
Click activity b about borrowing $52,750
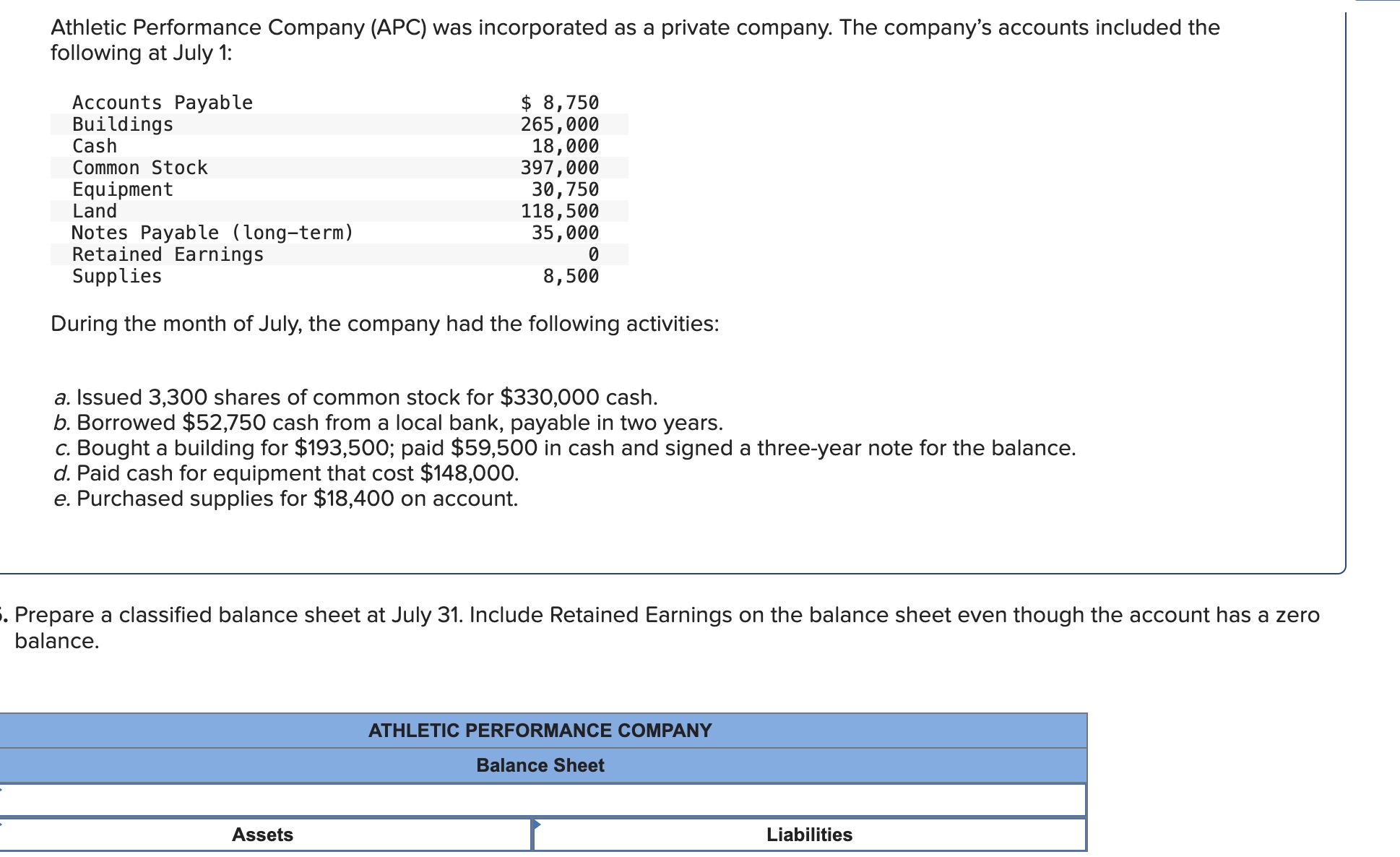point(389,423)
